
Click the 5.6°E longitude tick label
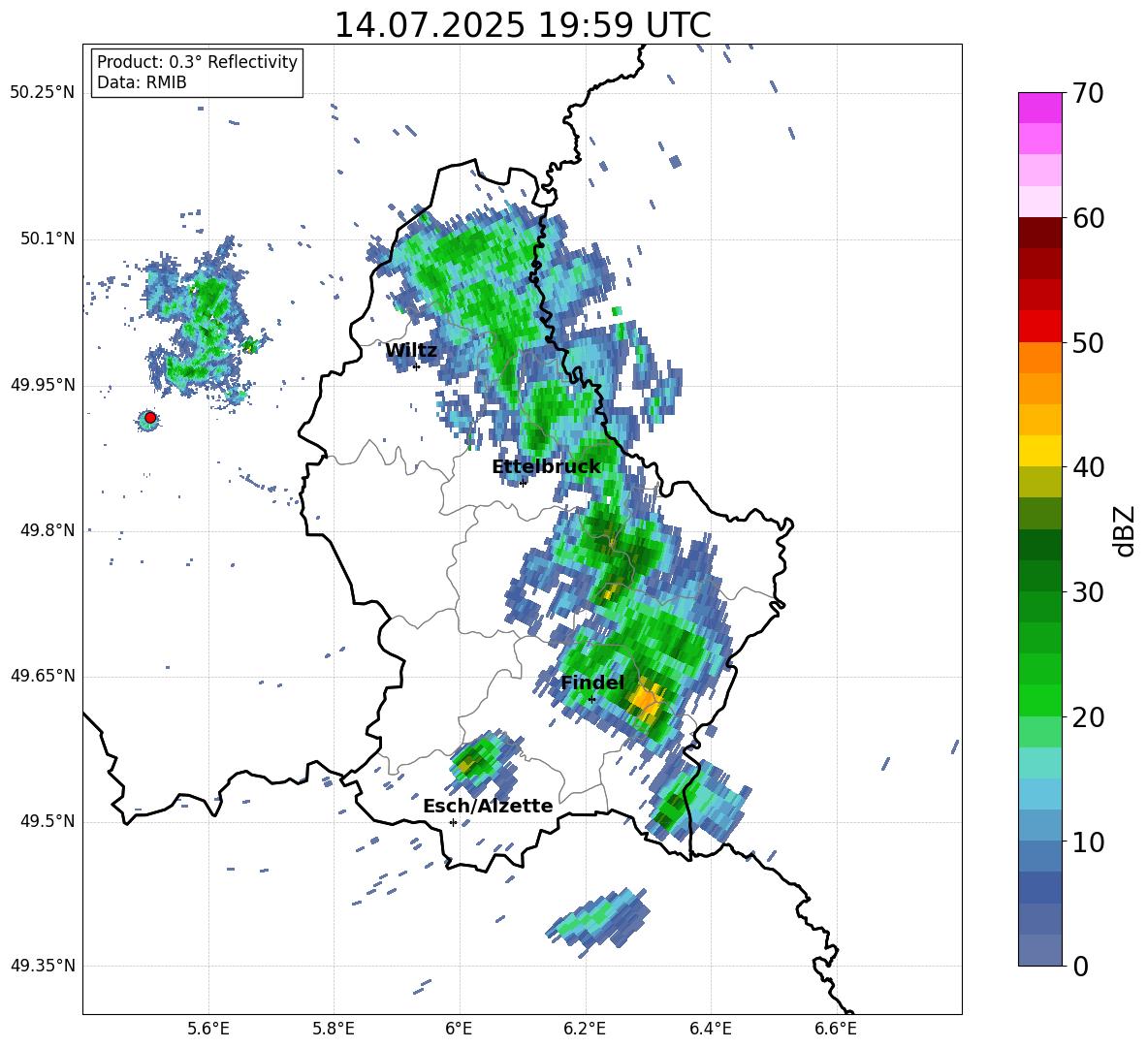click(208, 1029)
